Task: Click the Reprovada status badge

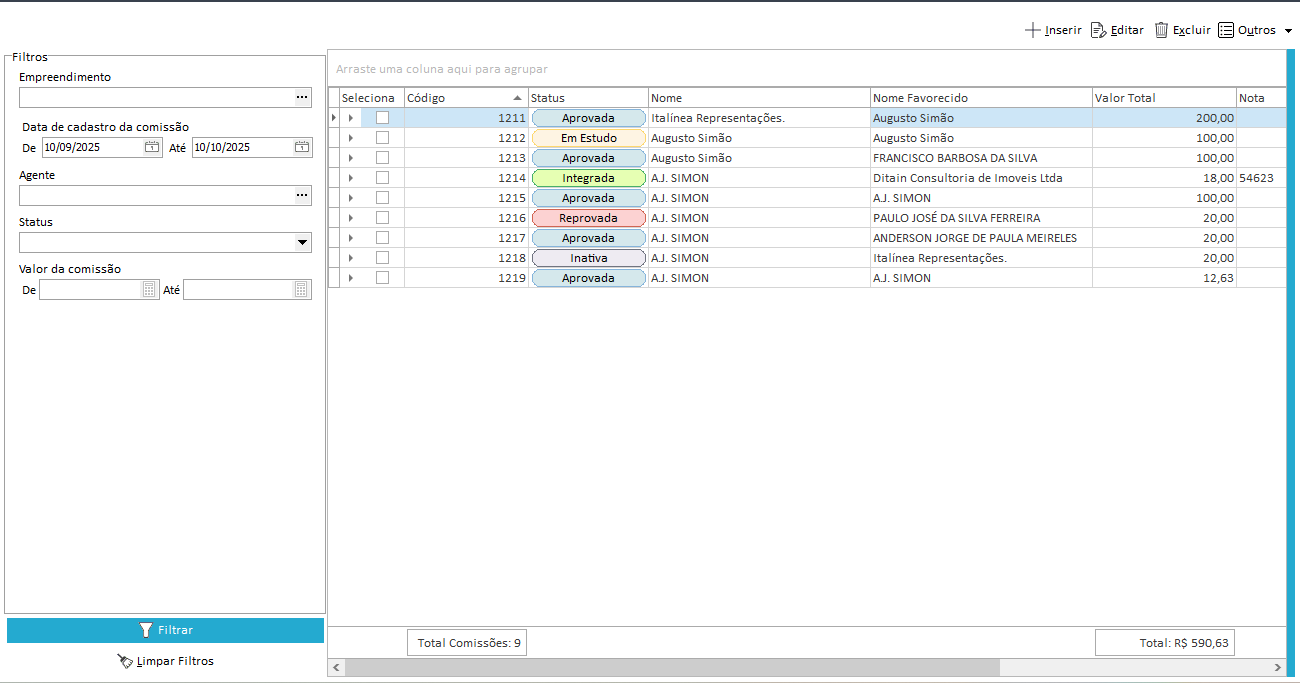Action: 588,218
